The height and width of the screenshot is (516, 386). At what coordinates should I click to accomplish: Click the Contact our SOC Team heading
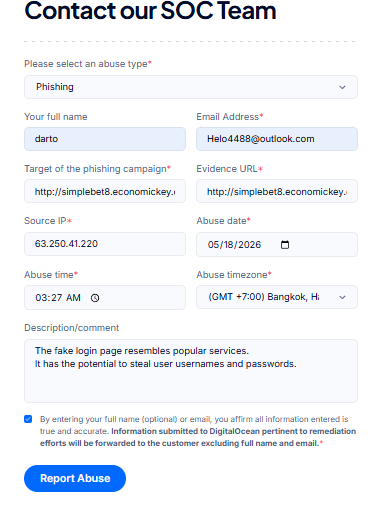150,11
